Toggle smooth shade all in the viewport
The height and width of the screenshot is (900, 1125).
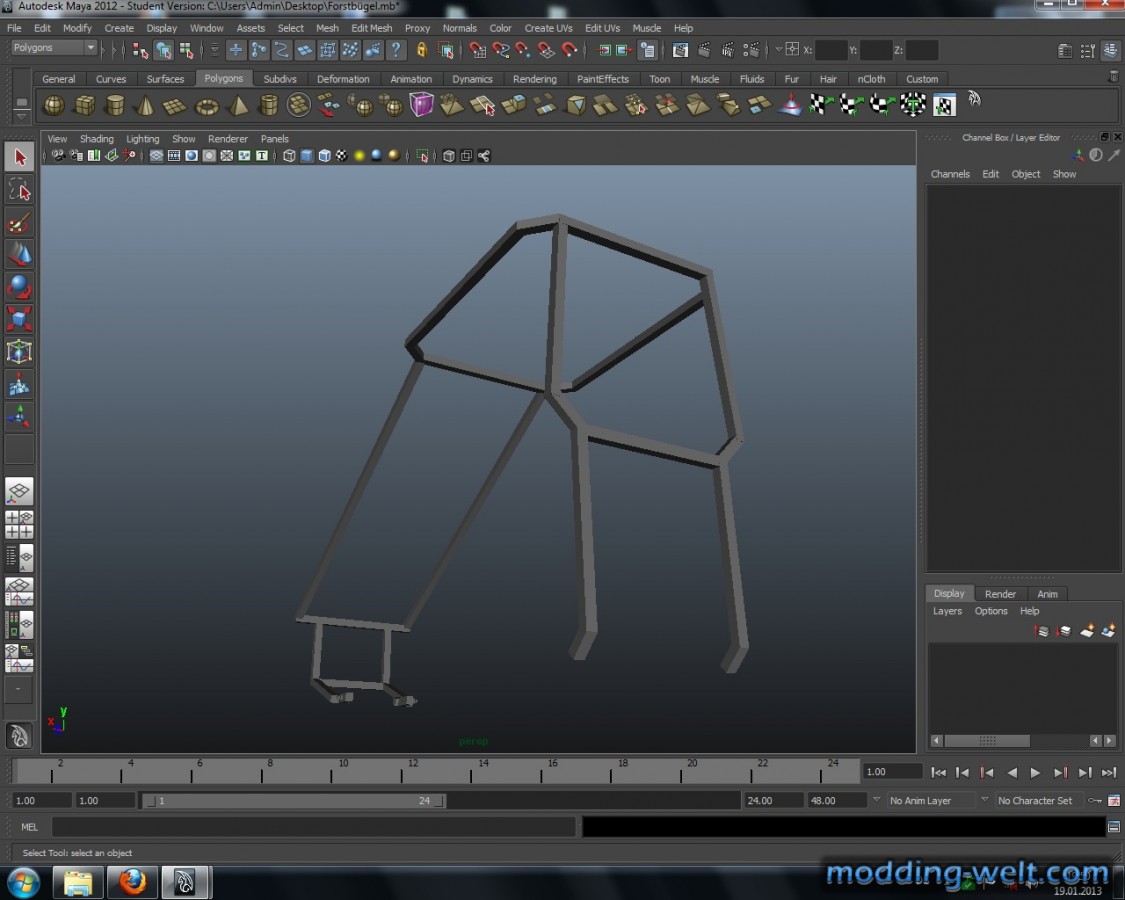click(306, 156)
